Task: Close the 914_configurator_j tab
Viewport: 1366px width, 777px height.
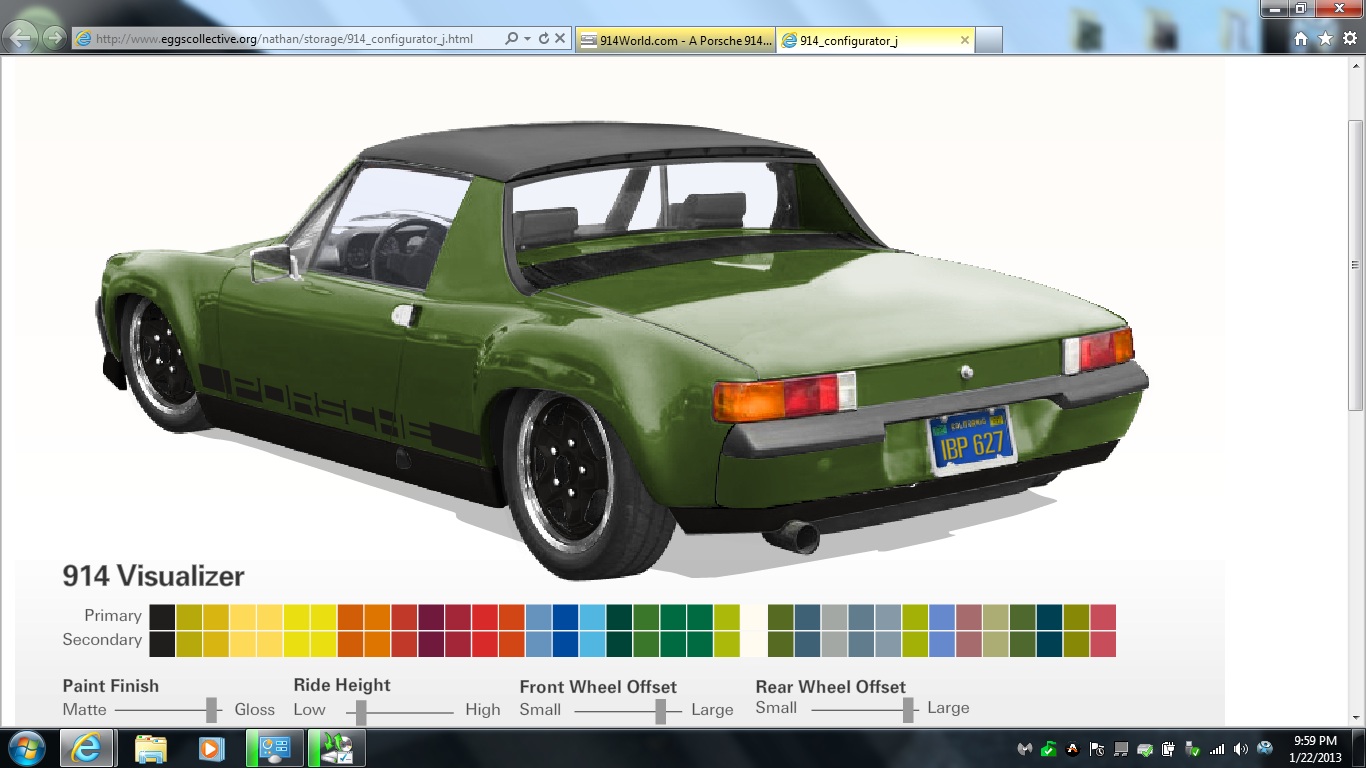Action: pyautogui.click(x=964, y=41)
